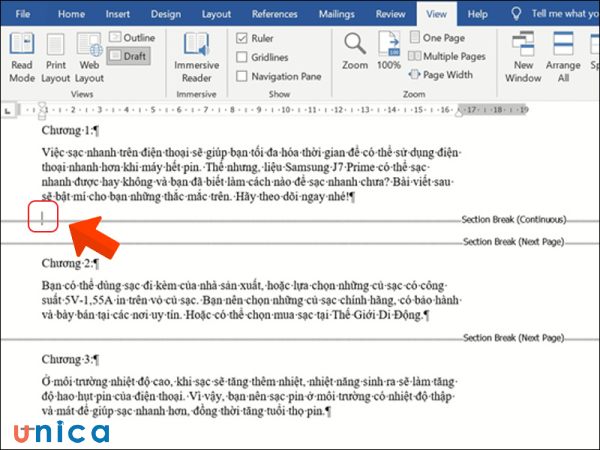Open a New Window
The height and width of the screenshot is (450, 600).
pos(523,56)
